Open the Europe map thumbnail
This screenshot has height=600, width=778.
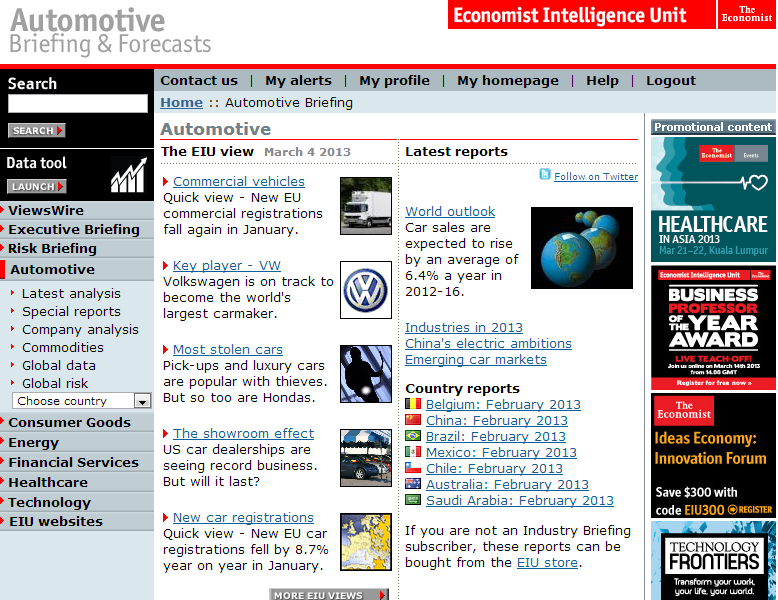point(366,542)
